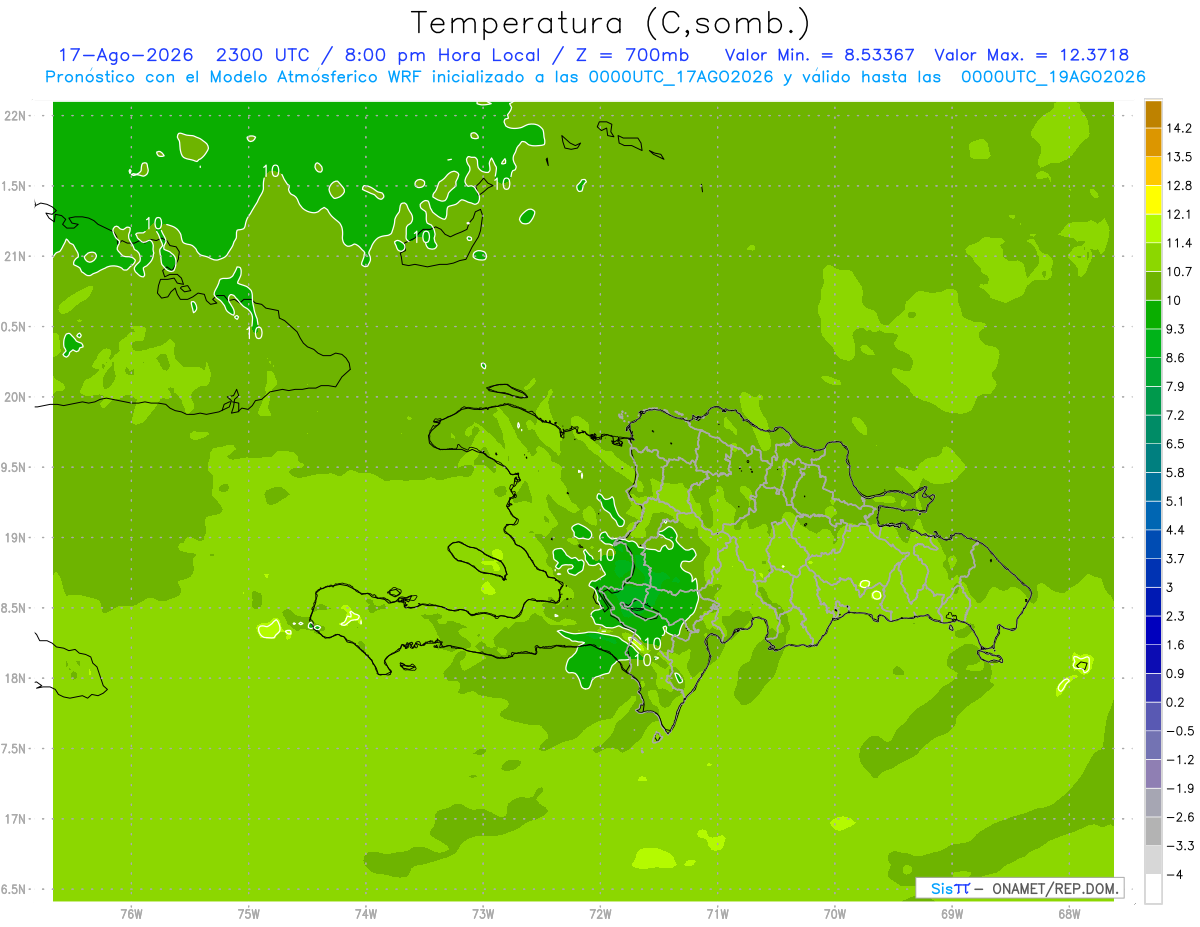Click the "5.1" colorbar value
This screenshot has width=1200, height=927.
point(1176,501)
